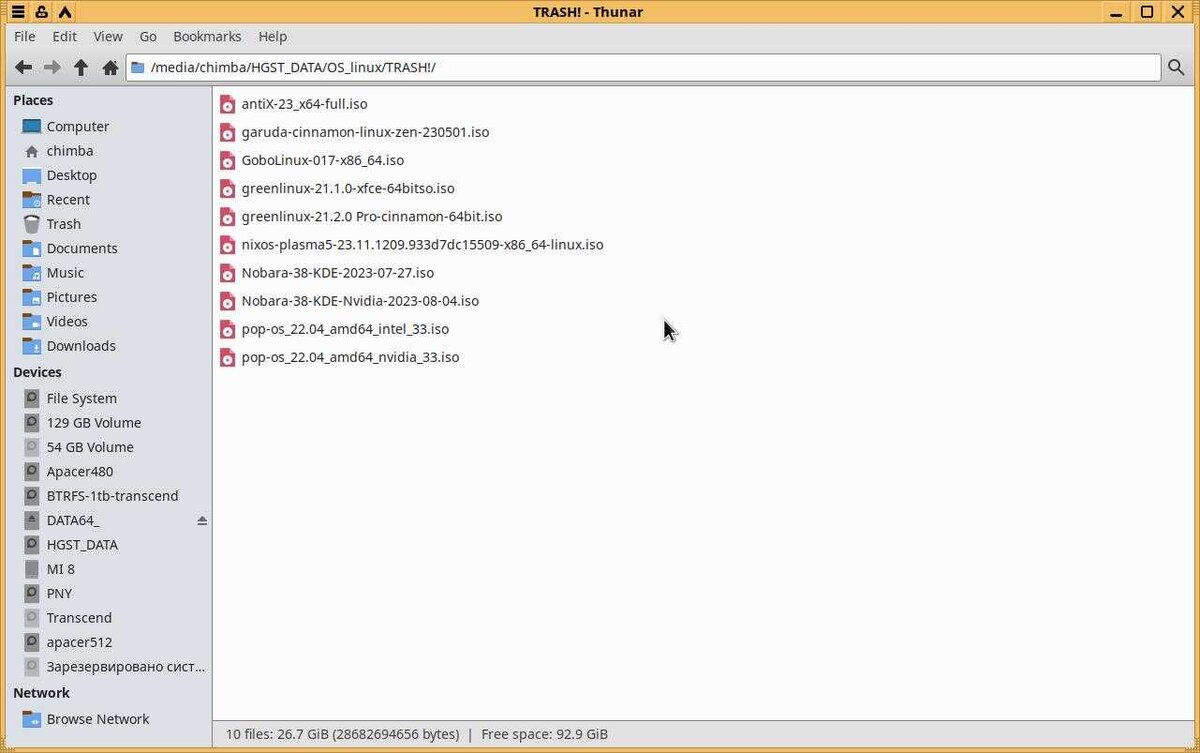Image resolution: width=1200 pixels, height=753 pixels.
Task: Click the location path input field
Action: tap(643, 67)
